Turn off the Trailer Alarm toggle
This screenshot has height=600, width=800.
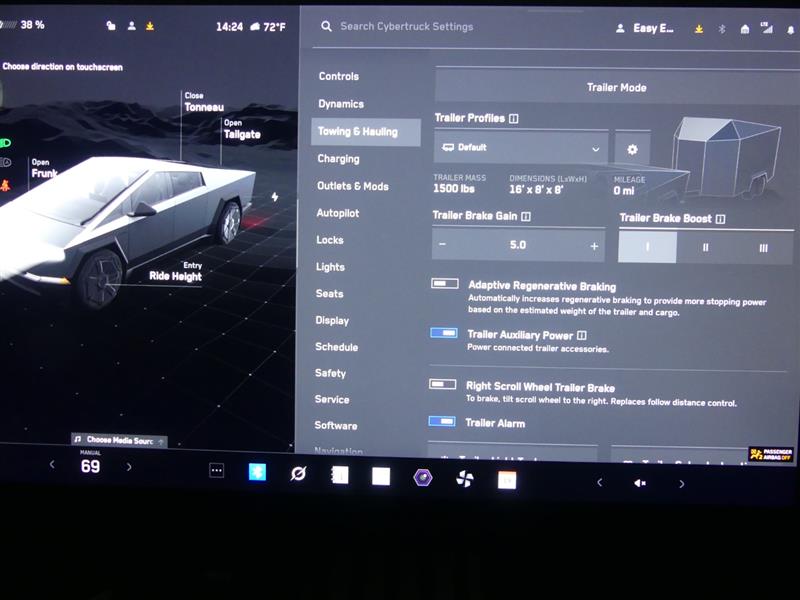coord(442,421)
